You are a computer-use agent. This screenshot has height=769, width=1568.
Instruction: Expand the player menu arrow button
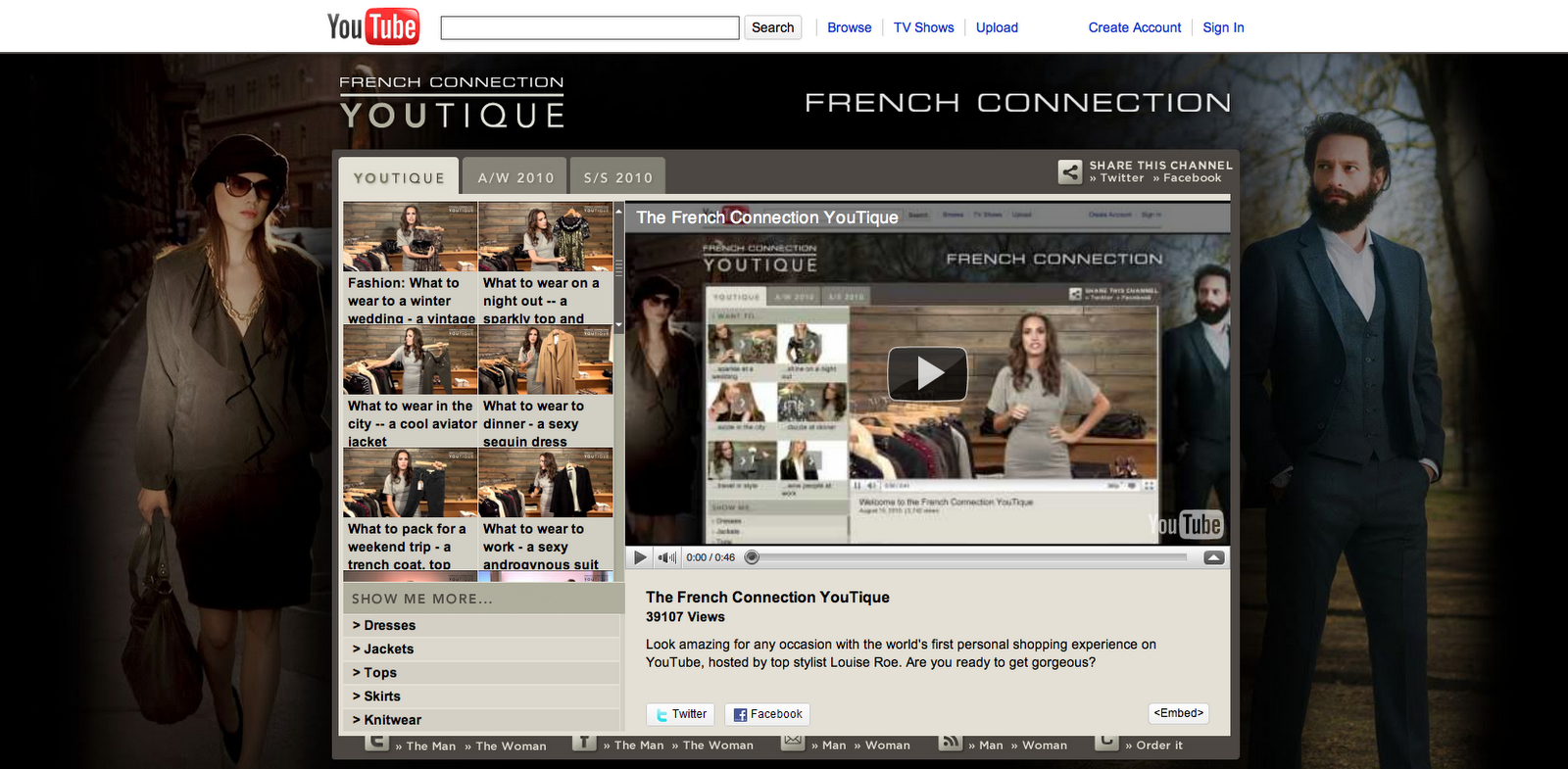point(1213,557)
